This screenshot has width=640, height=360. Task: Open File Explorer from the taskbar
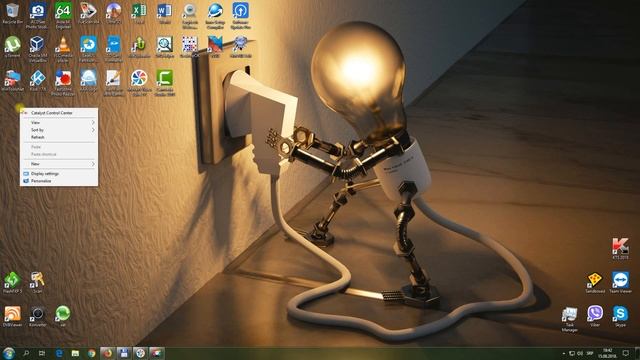(x=75, y=353)
